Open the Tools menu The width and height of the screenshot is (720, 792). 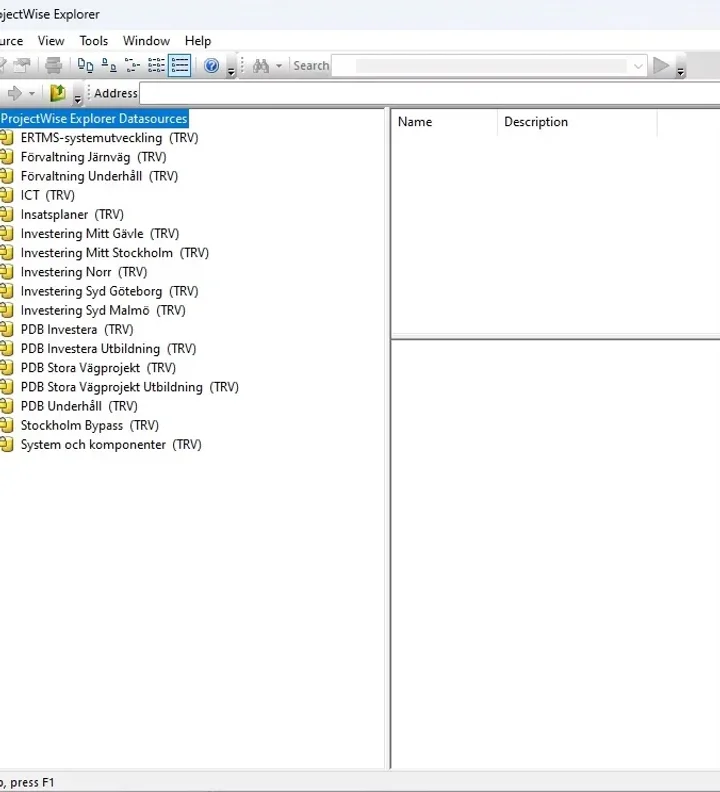tap(93, 41)
